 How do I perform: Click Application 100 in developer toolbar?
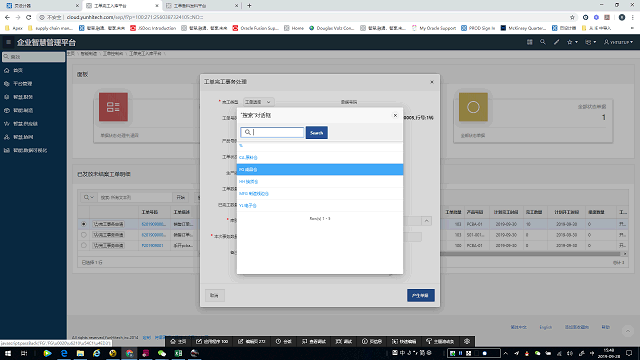212,341
